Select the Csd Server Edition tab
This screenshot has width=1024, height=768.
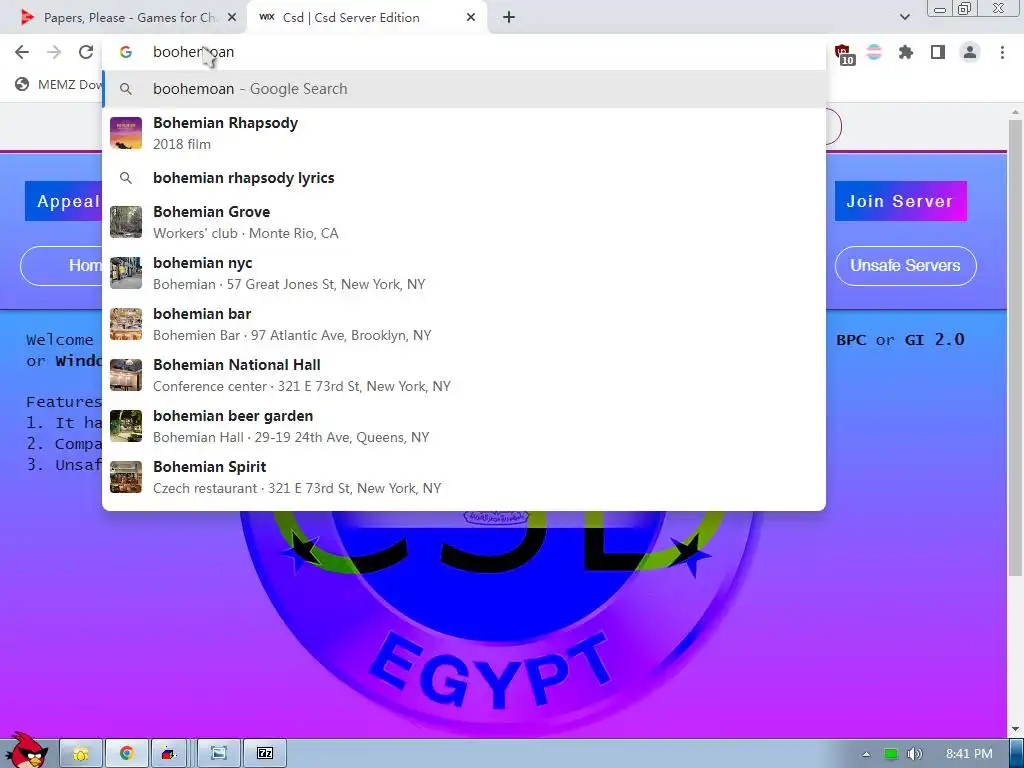[367, 18]
